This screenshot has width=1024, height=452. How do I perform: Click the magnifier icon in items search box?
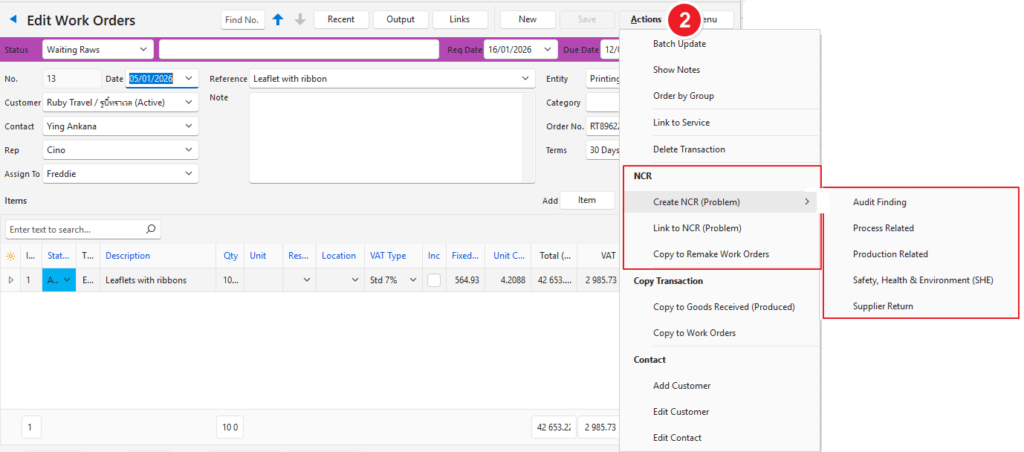click(151, 229)
